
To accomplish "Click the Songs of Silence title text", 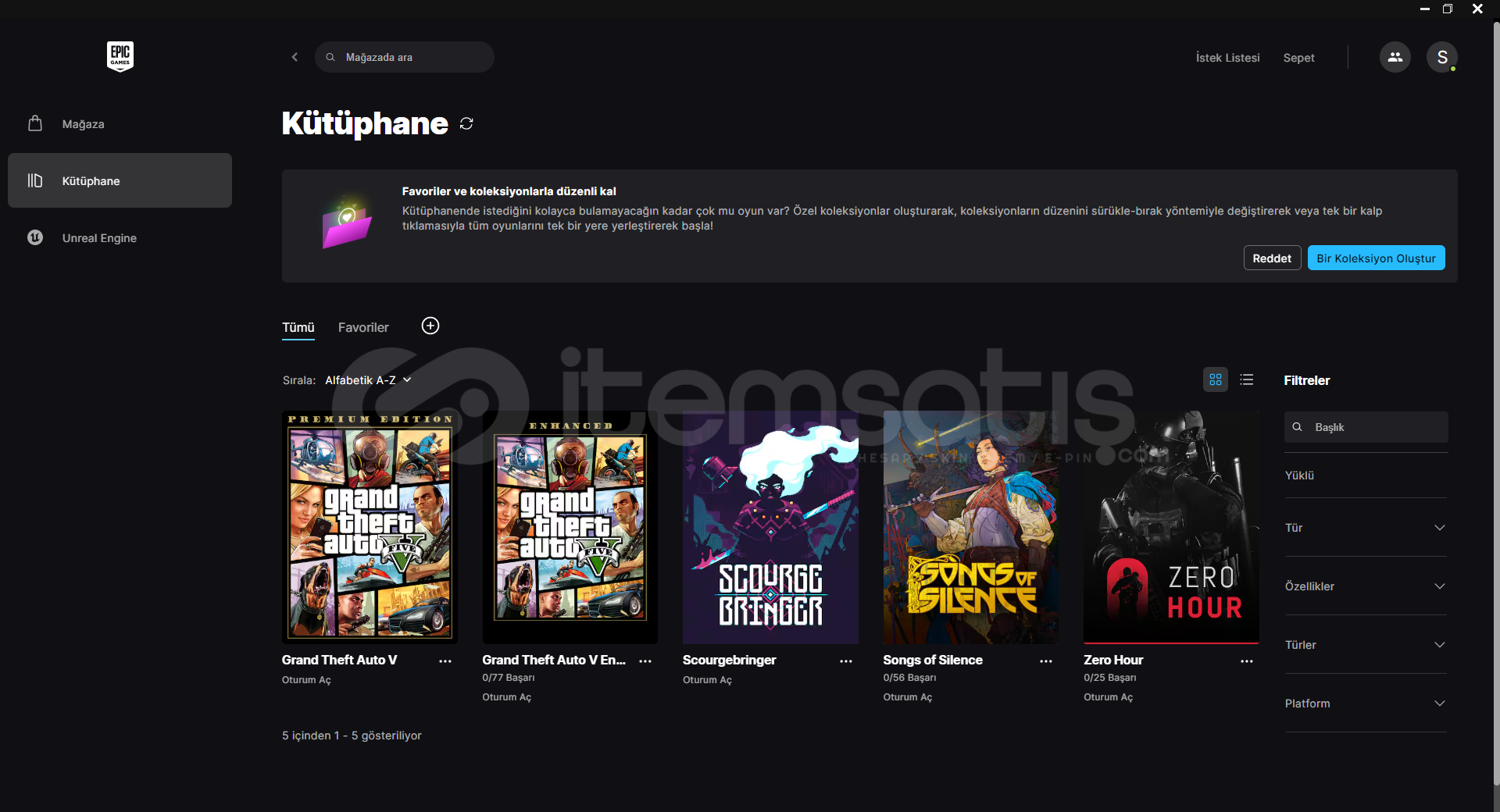I will 933,661.
